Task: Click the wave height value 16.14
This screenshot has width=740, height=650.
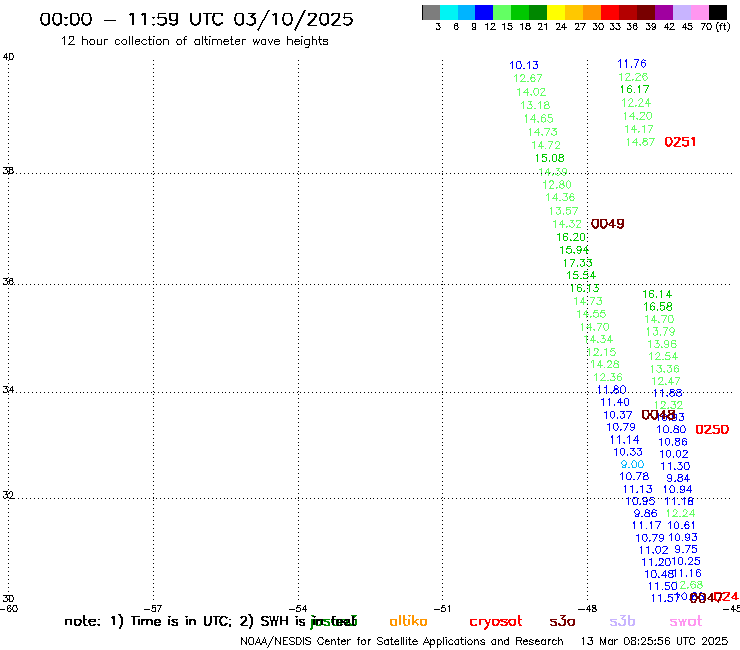Action: pos(657,294)
